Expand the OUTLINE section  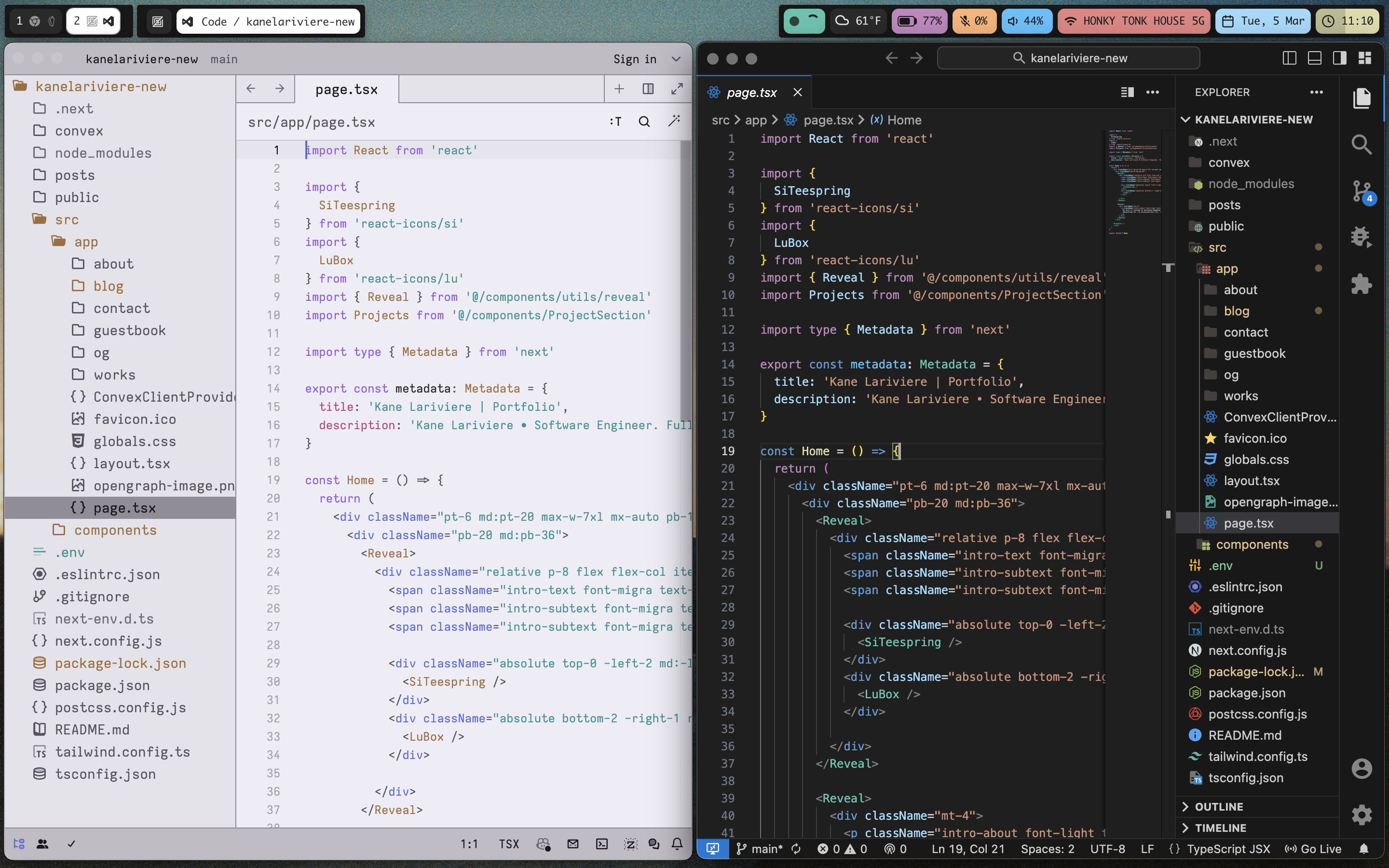click(x=1219, y=807)
